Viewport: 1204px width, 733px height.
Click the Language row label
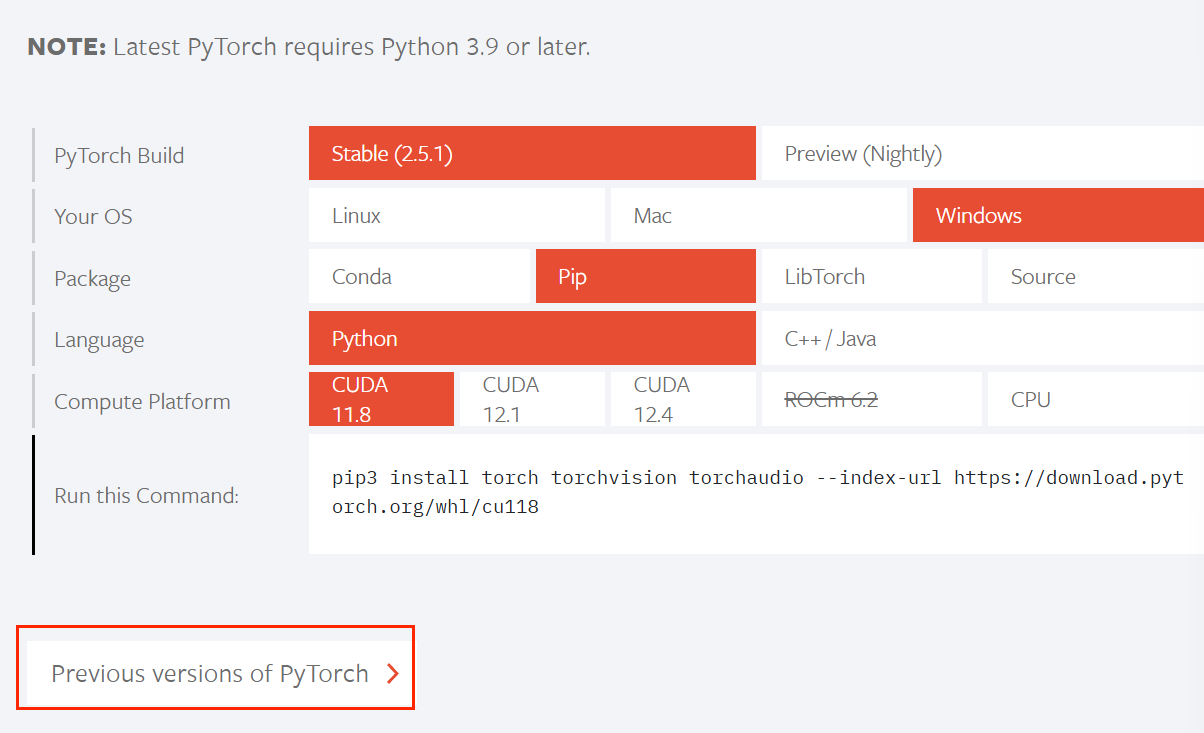tap(99, 340)
